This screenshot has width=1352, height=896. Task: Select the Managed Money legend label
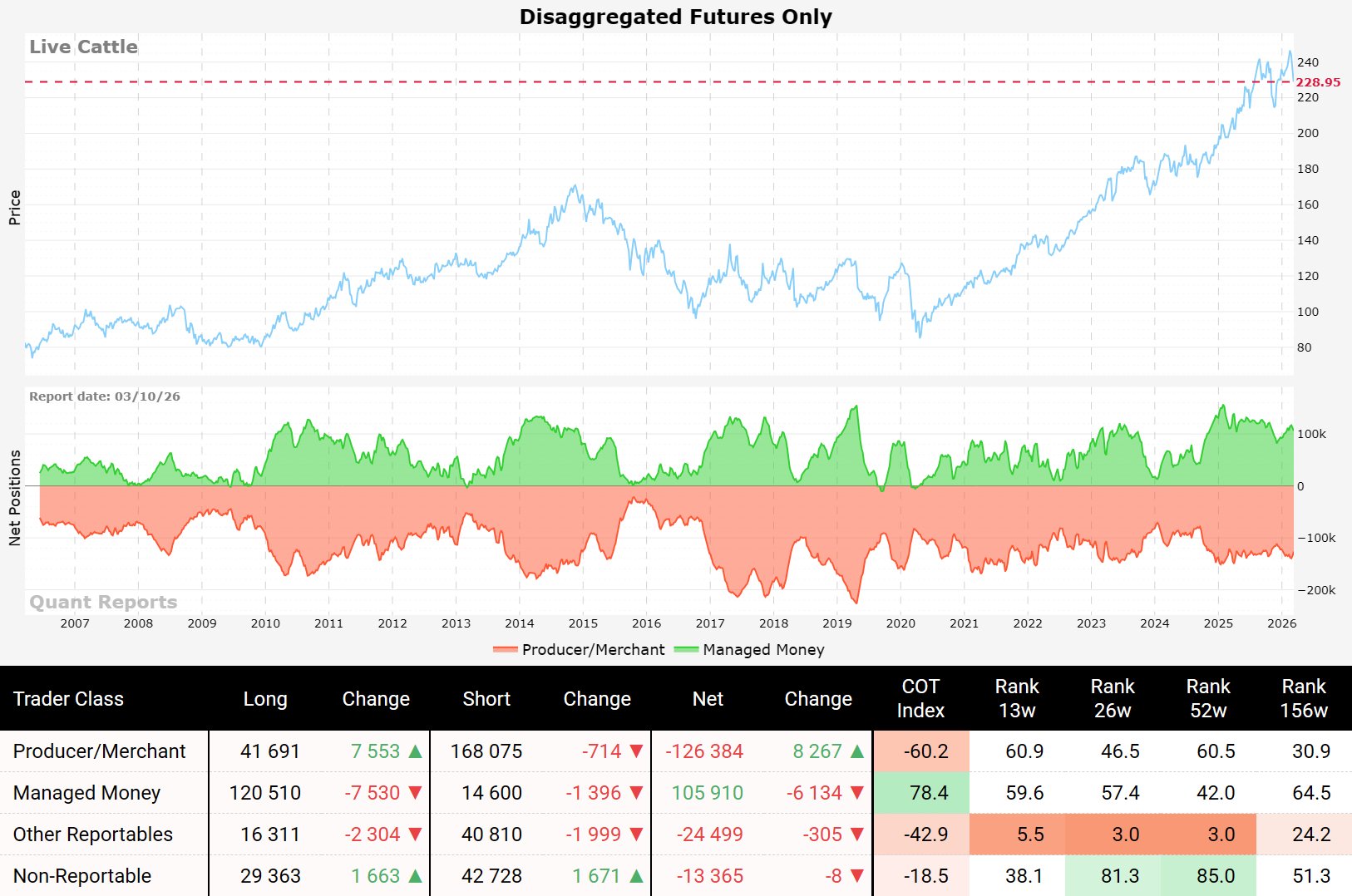[x=763, y=650]
